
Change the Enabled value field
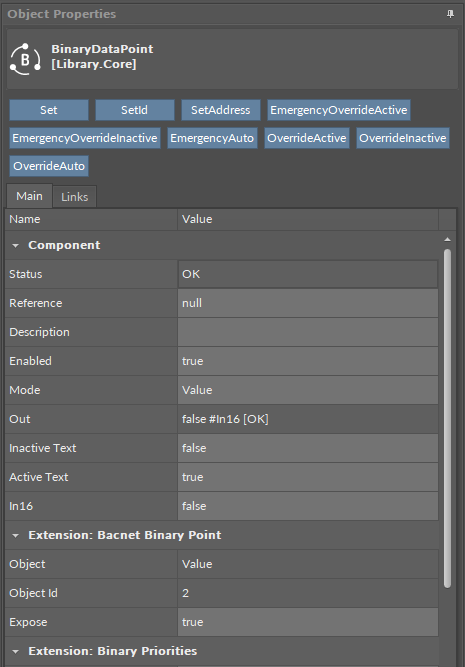point(308,361)
